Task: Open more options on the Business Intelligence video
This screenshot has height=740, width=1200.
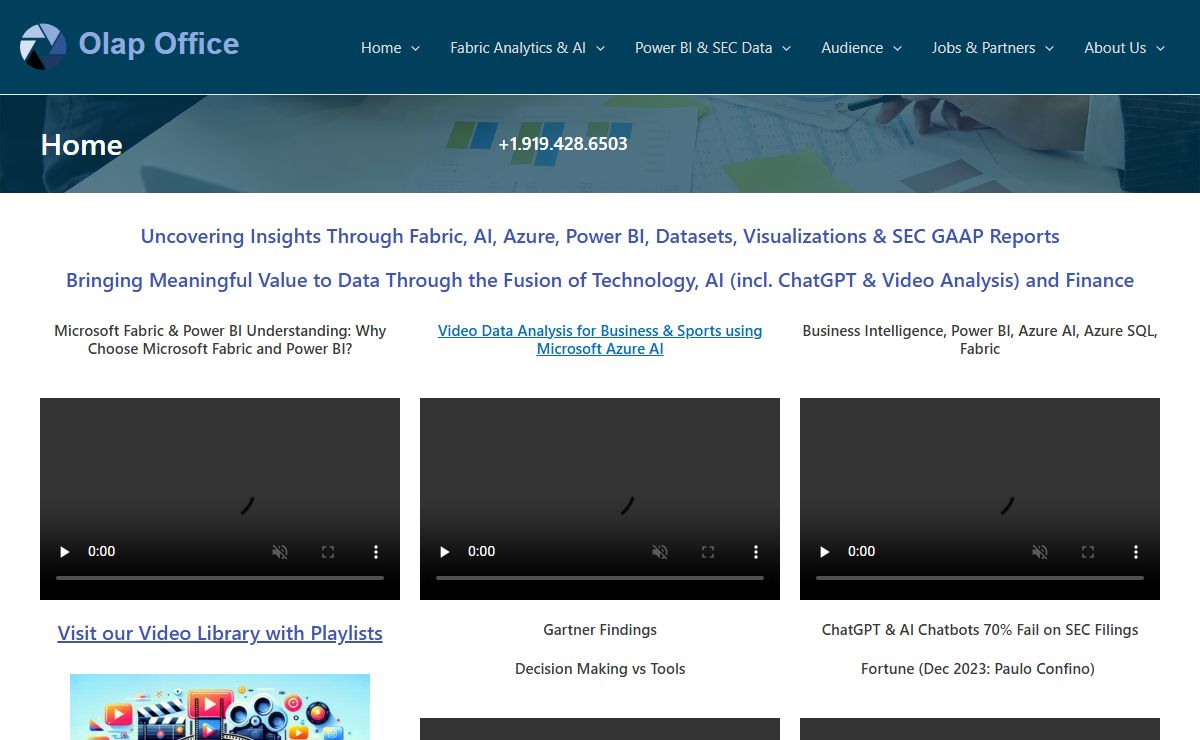Action: pyautogui.click(x=1136, y=551)
